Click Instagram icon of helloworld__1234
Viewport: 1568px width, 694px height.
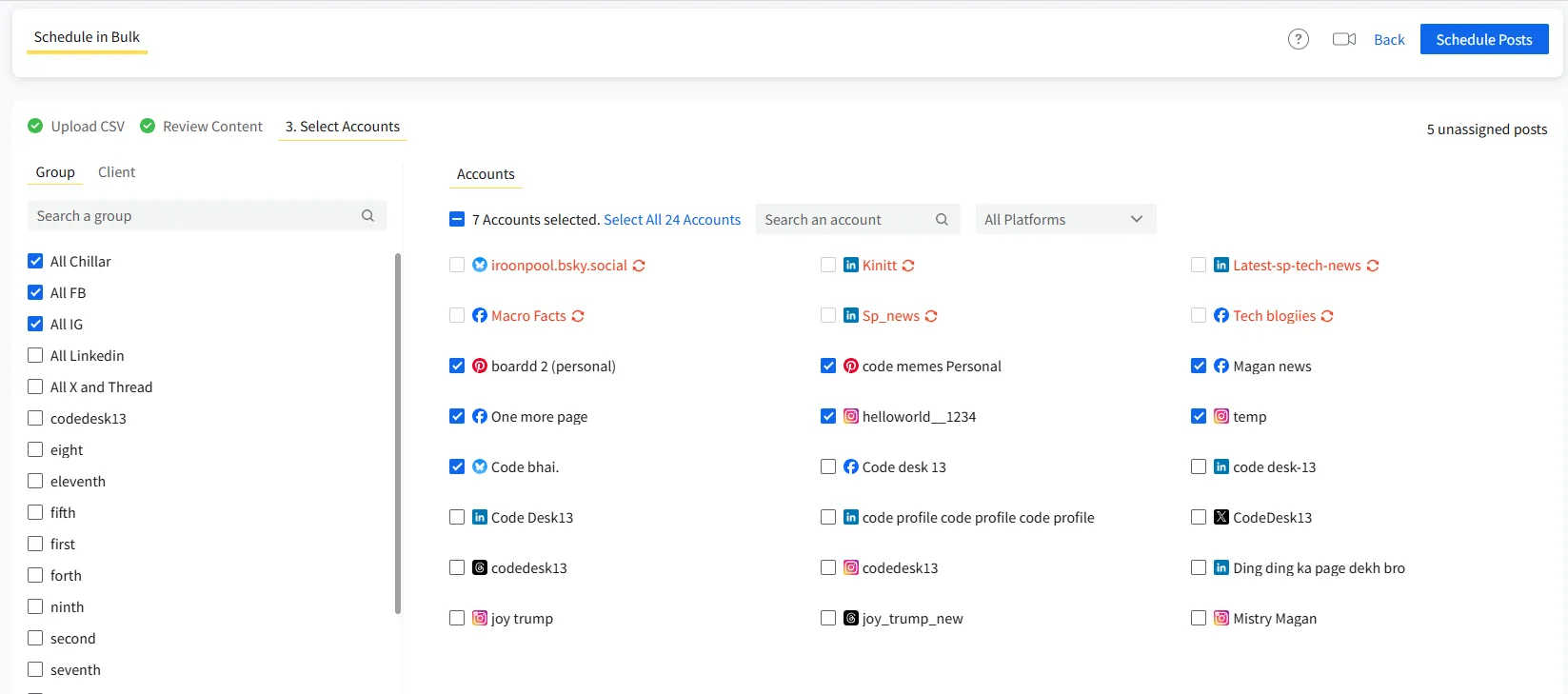pos(851,416)
